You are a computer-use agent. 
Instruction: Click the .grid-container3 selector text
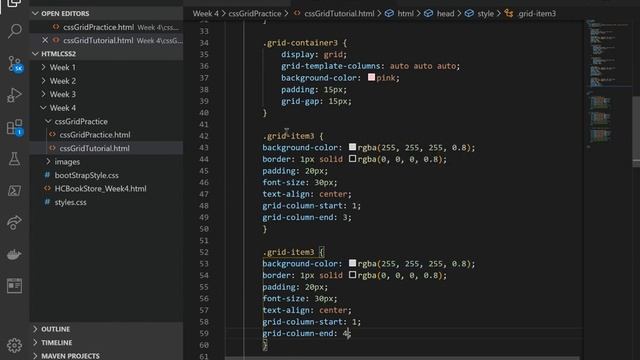[300, 43]
